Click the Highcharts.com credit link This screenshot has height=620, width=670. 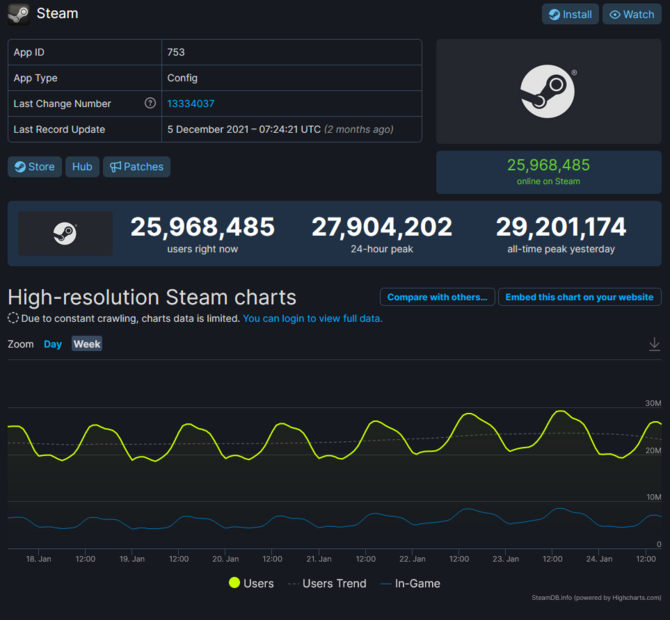[596, 597]
